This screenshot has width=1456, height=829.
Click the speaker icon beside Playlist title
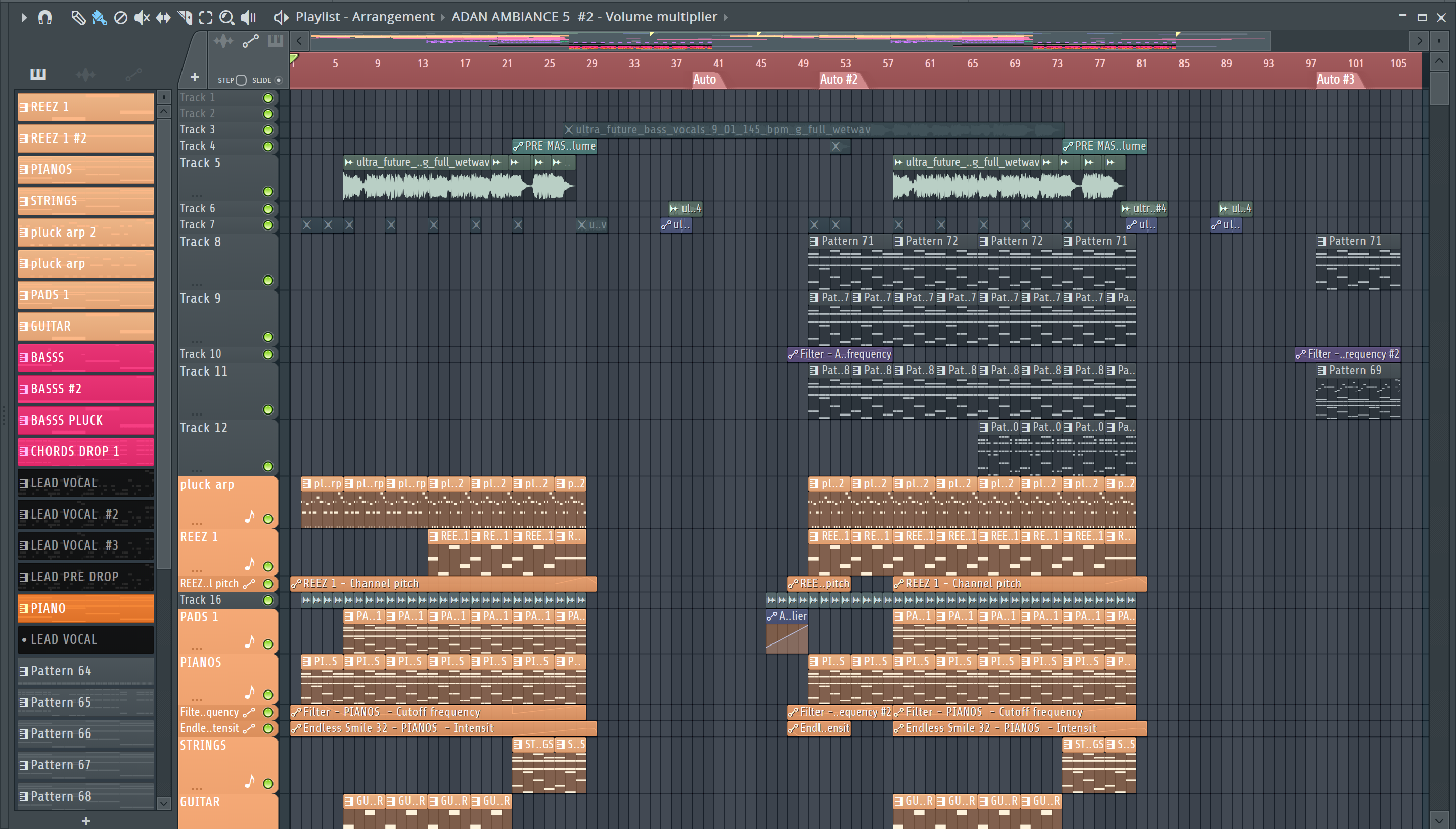[x=280, y=18]
